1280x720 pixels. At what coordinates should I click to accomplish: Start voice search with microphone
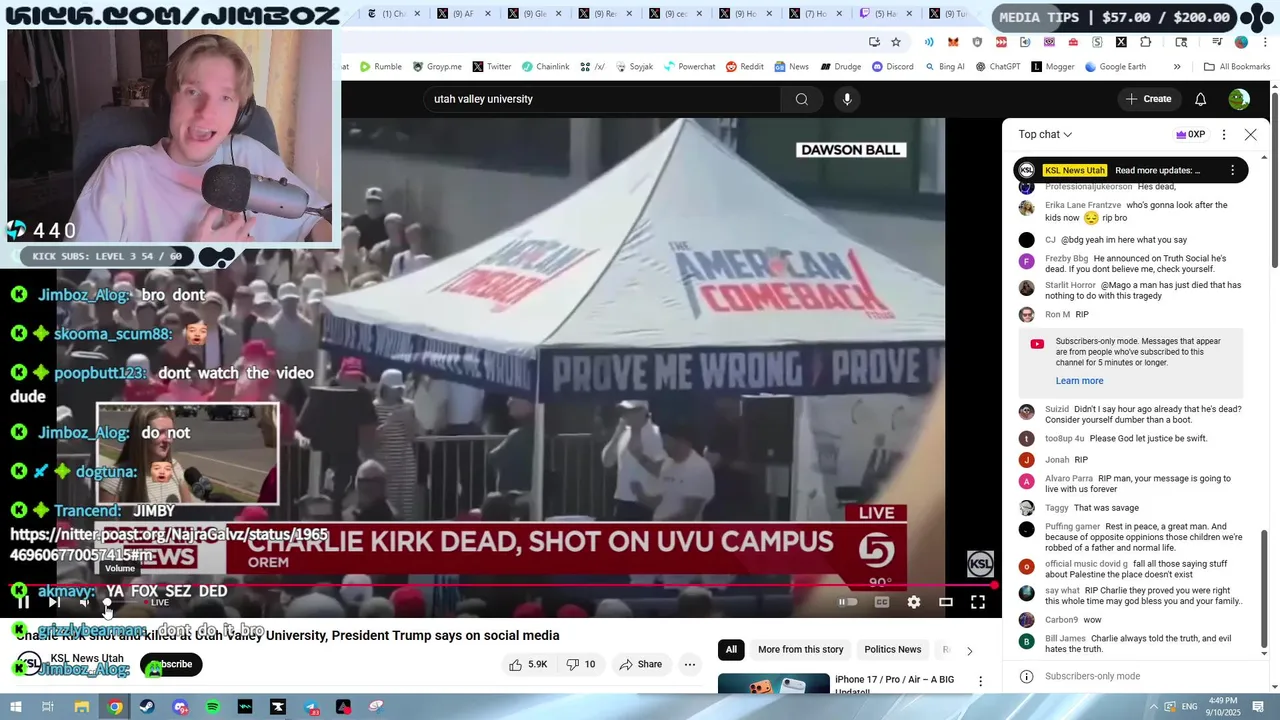pos(847,99)
